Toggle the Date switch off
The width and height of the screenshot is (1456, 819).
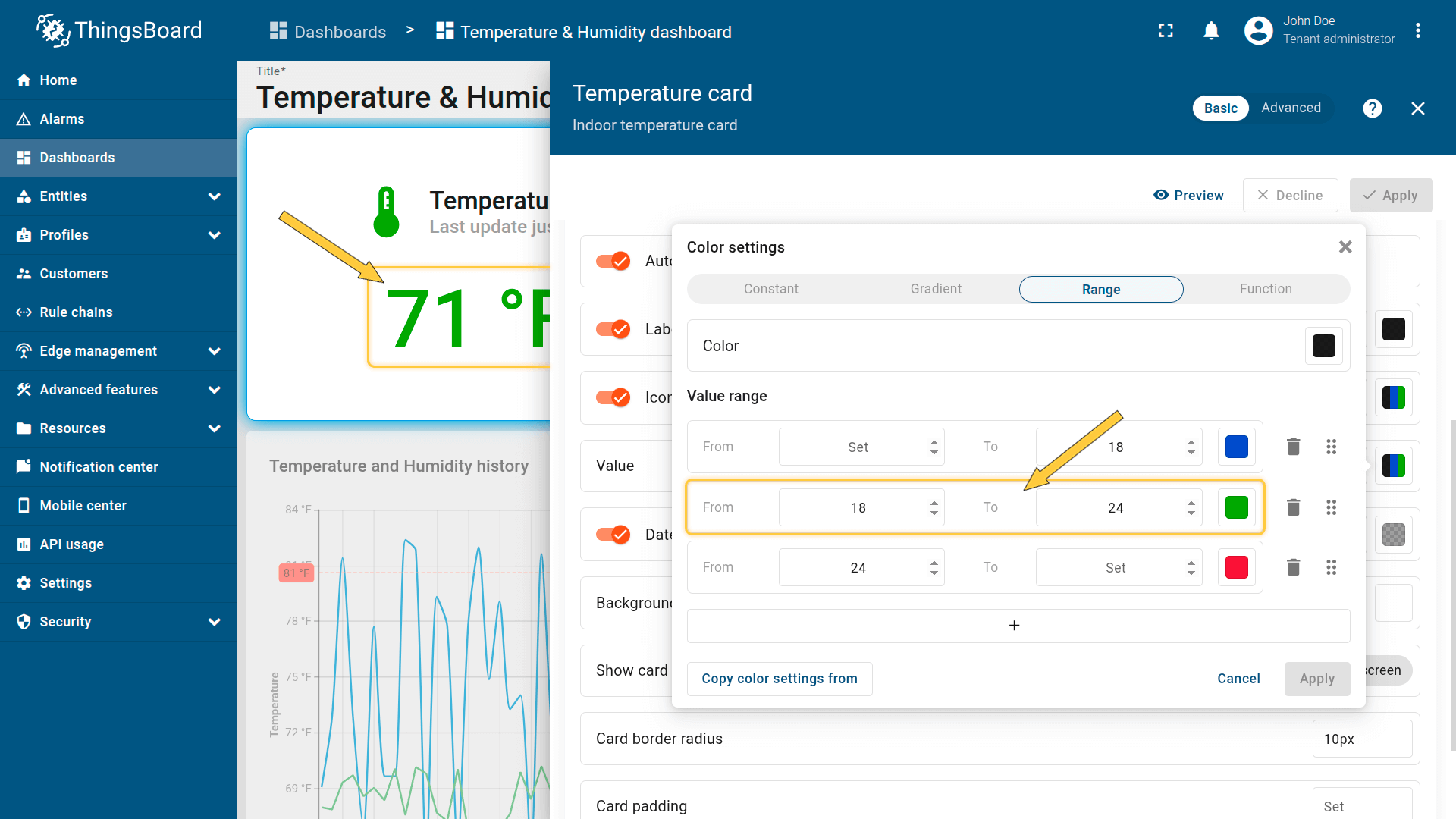(613, 535)
